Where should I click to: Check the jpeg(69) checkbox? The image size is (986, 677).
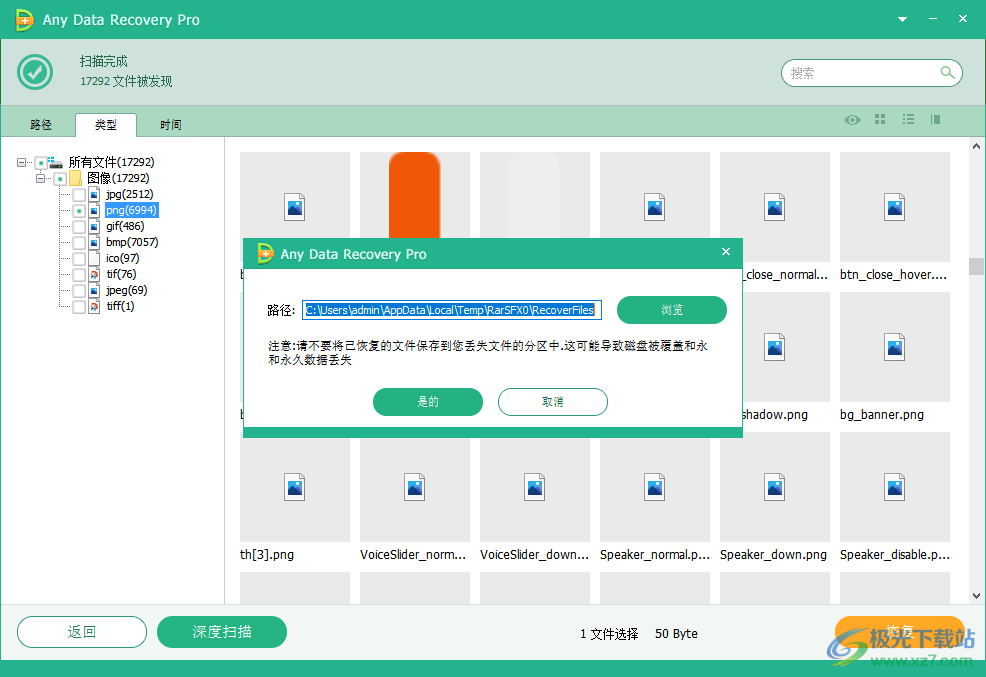click(79, 291)
